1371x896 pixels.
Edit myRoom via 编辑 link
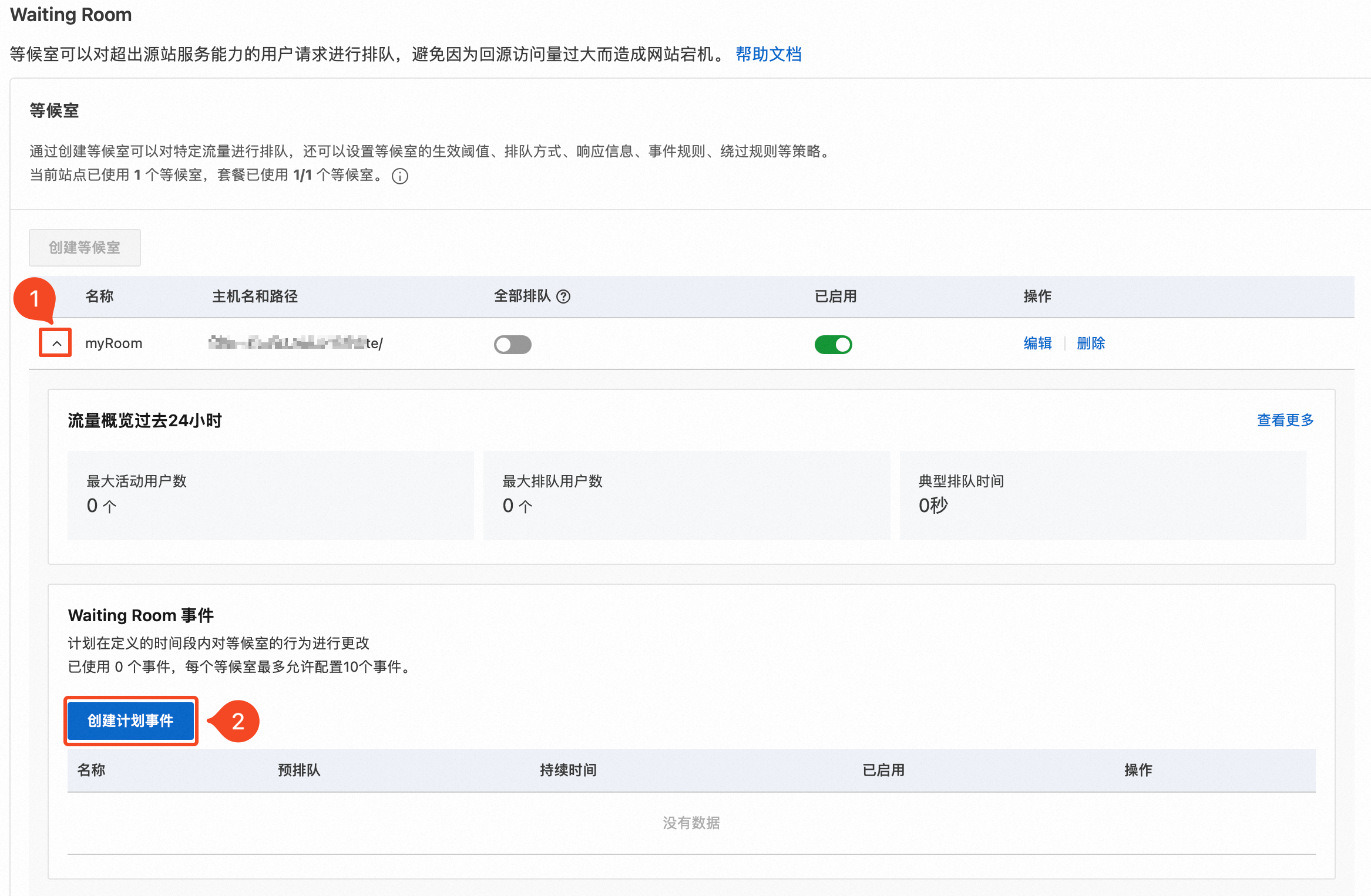point(1037,343)
